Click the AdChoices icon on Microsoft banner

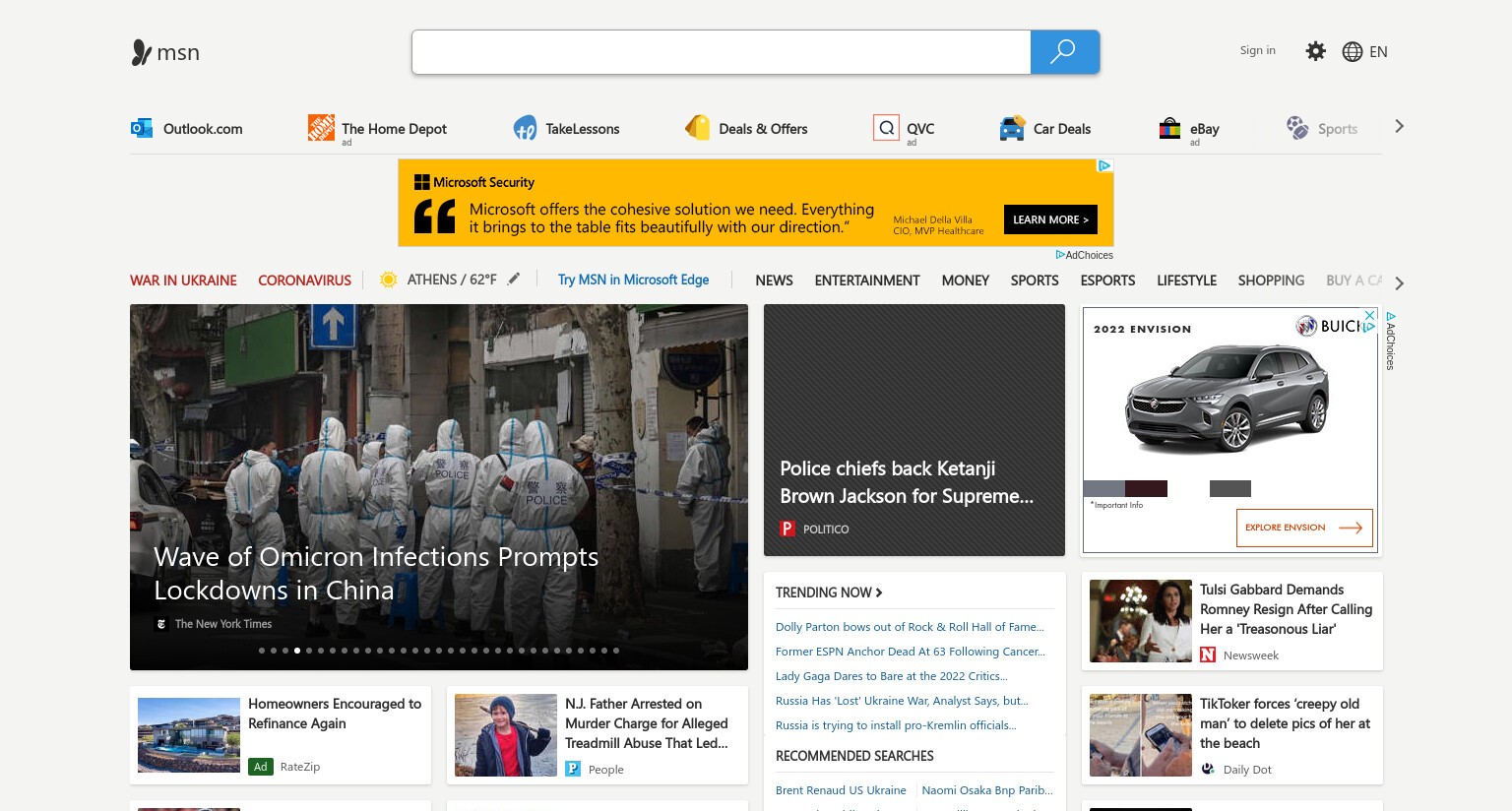pos(1104,166)
